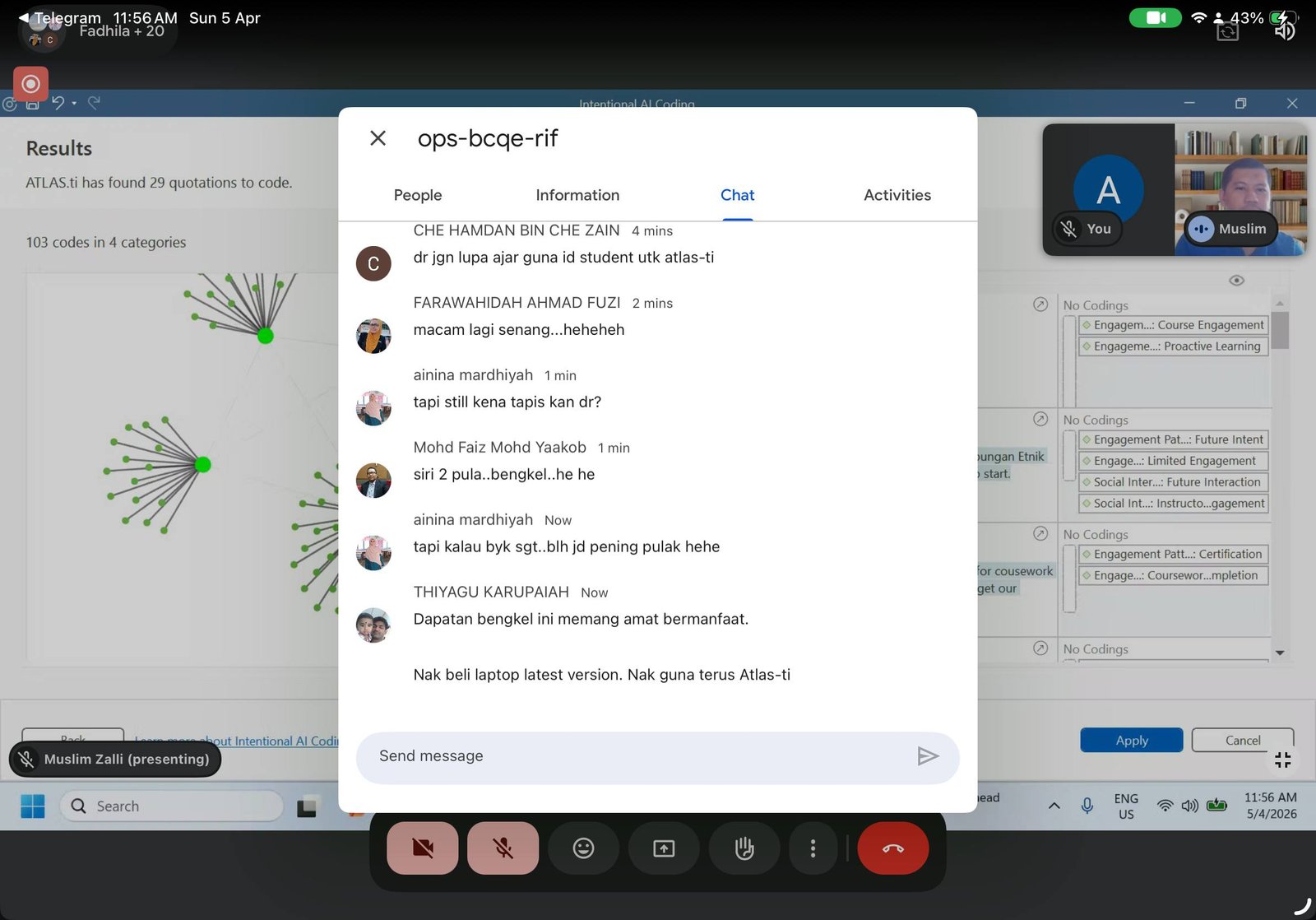1316x920 pixels.
Task: Open the Task View taskbar icon
Action: pyautogui.click(x=308, y=807)
